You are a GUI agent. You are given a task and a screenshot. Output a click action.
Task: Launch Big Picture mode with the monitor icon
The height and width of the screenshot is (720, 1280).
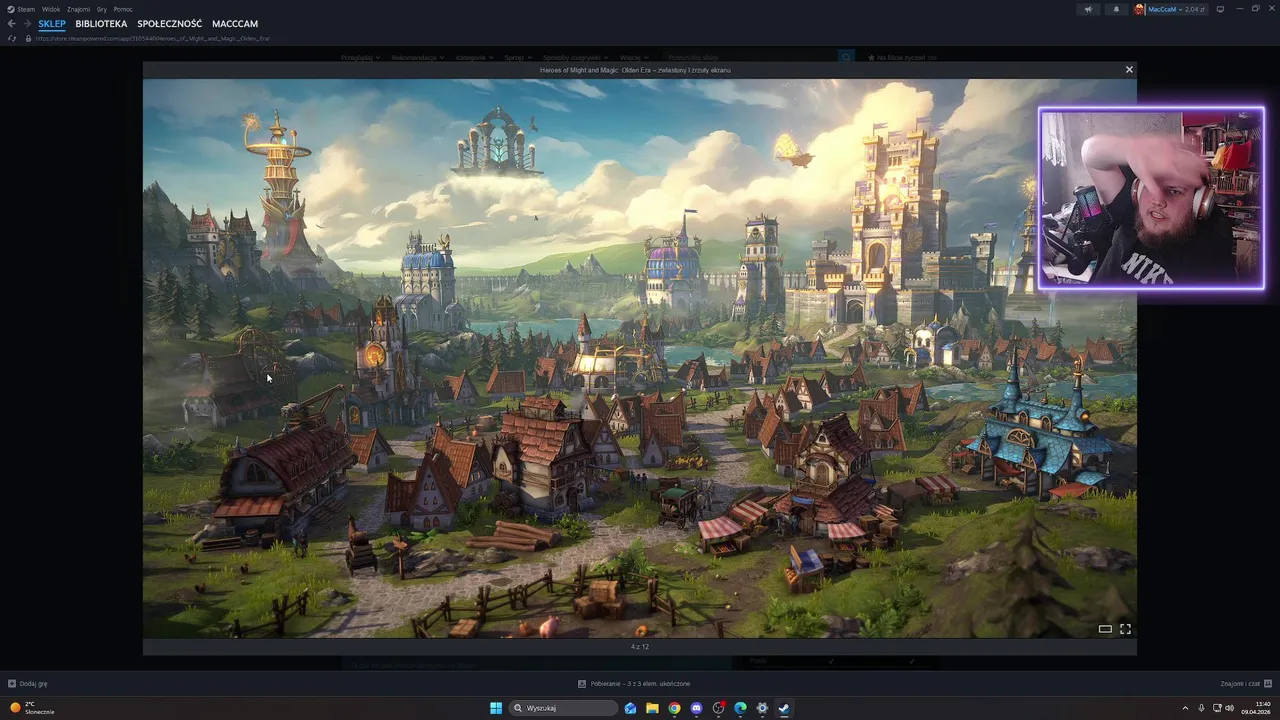[1220, 9]
